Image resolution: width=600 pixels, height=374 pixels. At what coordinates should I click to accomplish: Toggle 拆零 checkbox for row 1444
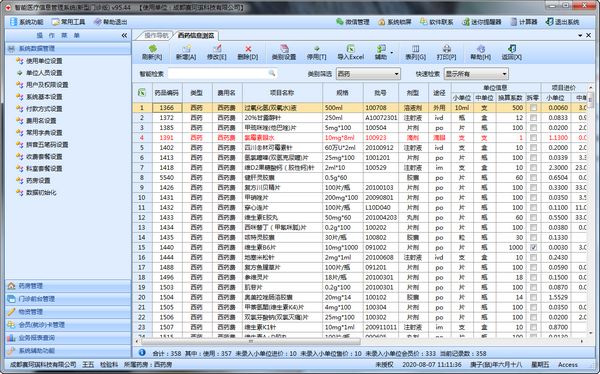pyautogui.click(x=533, y=257)
